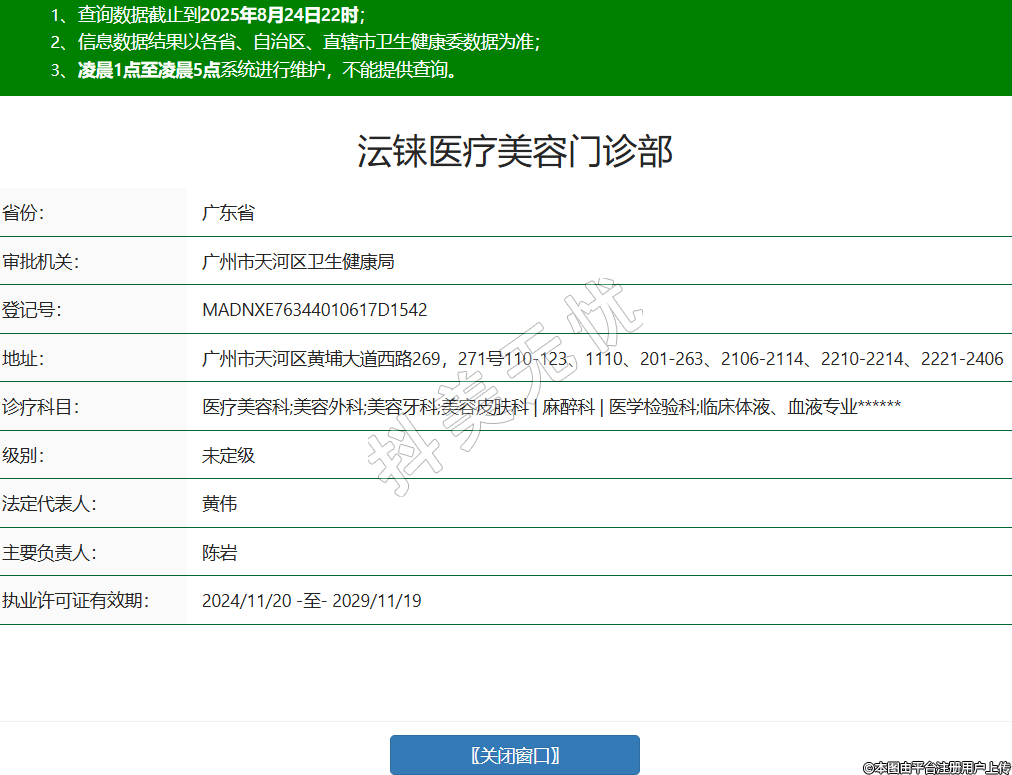
Task: Click license validity dates 2024/11/20 -至- 2029/11/19
Action: point(311,601)
